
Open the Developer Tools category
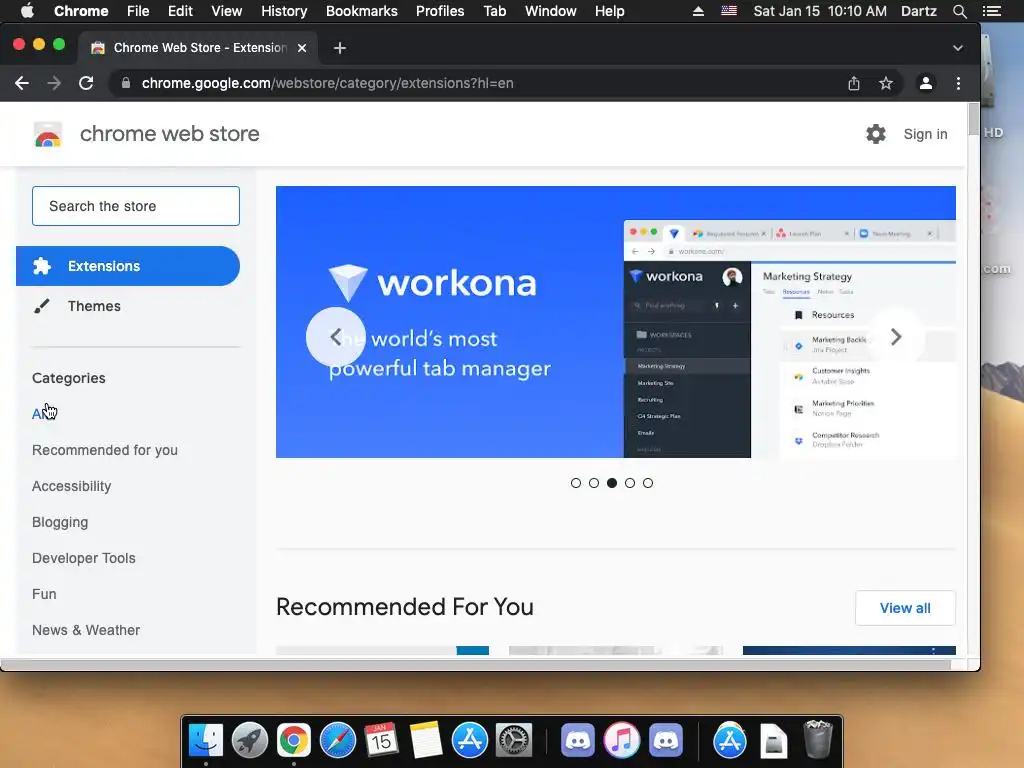click(x=84, y=558)
